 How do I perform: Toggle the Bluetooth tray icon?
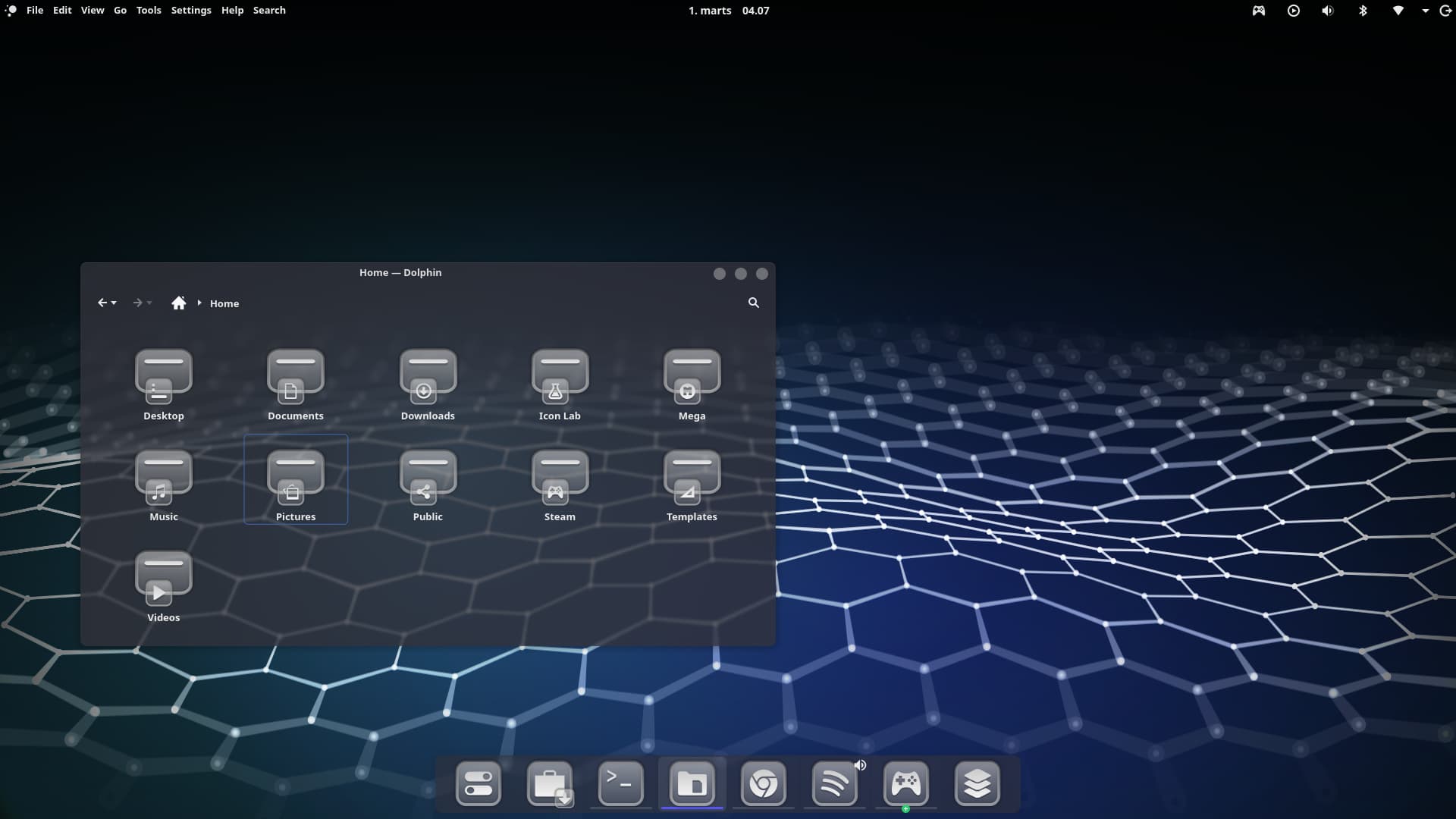pyautogui.click(x=1363, y=11)
